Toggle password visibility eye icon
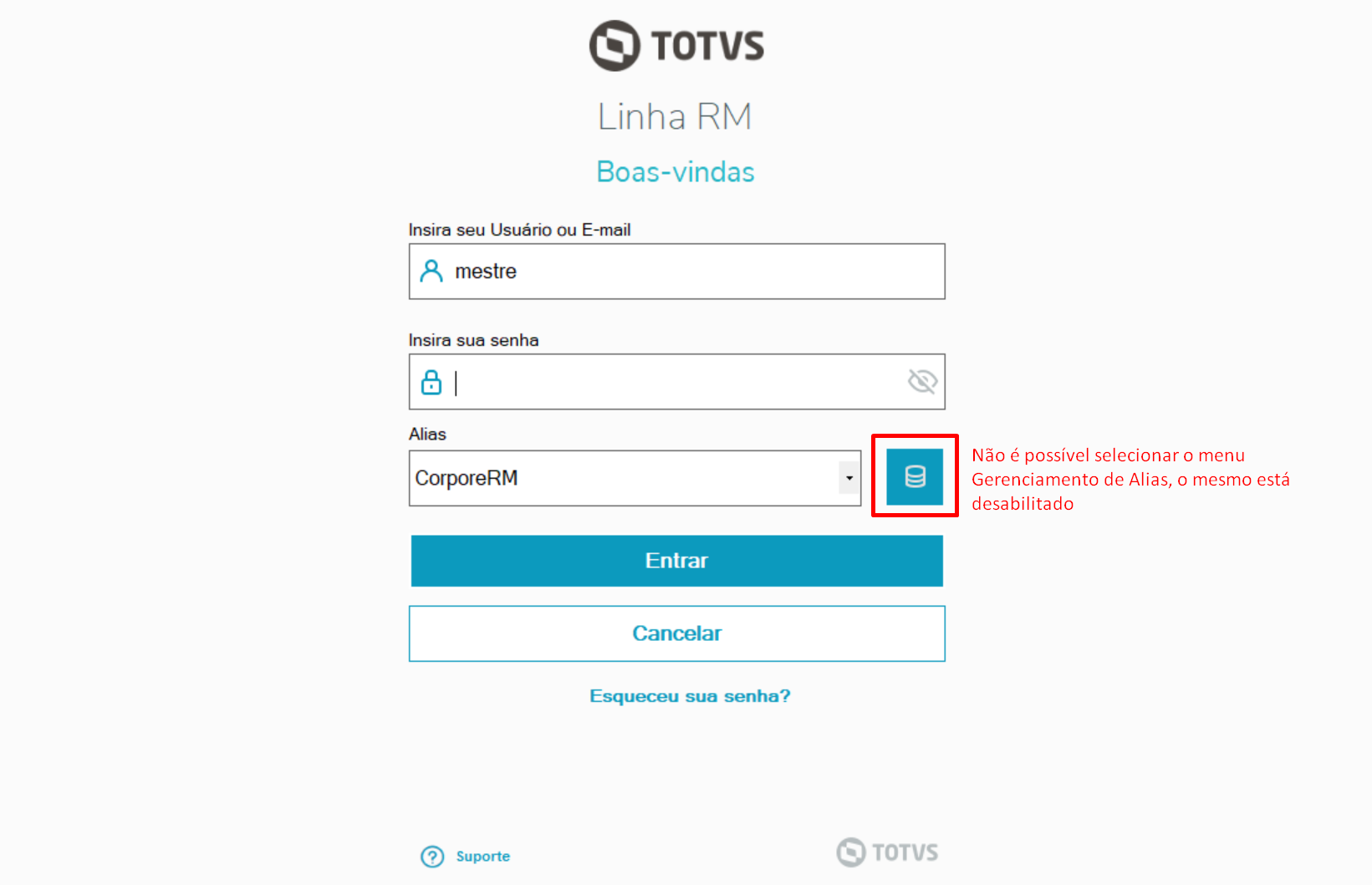This screenshot has height=885, width=1372. (x=922, y=382)
